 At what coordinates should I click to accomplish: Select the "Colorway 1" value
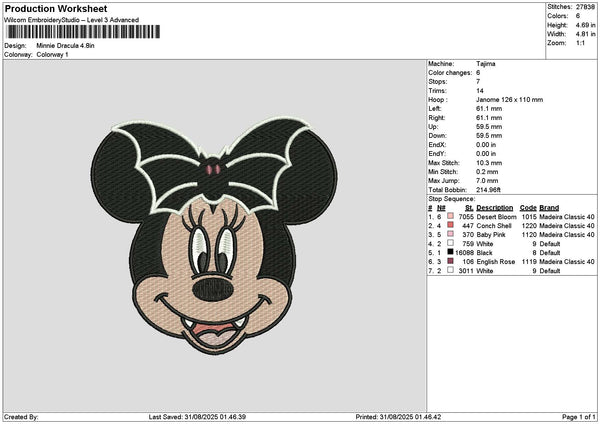pyautogui.click(x=52, y=55)
